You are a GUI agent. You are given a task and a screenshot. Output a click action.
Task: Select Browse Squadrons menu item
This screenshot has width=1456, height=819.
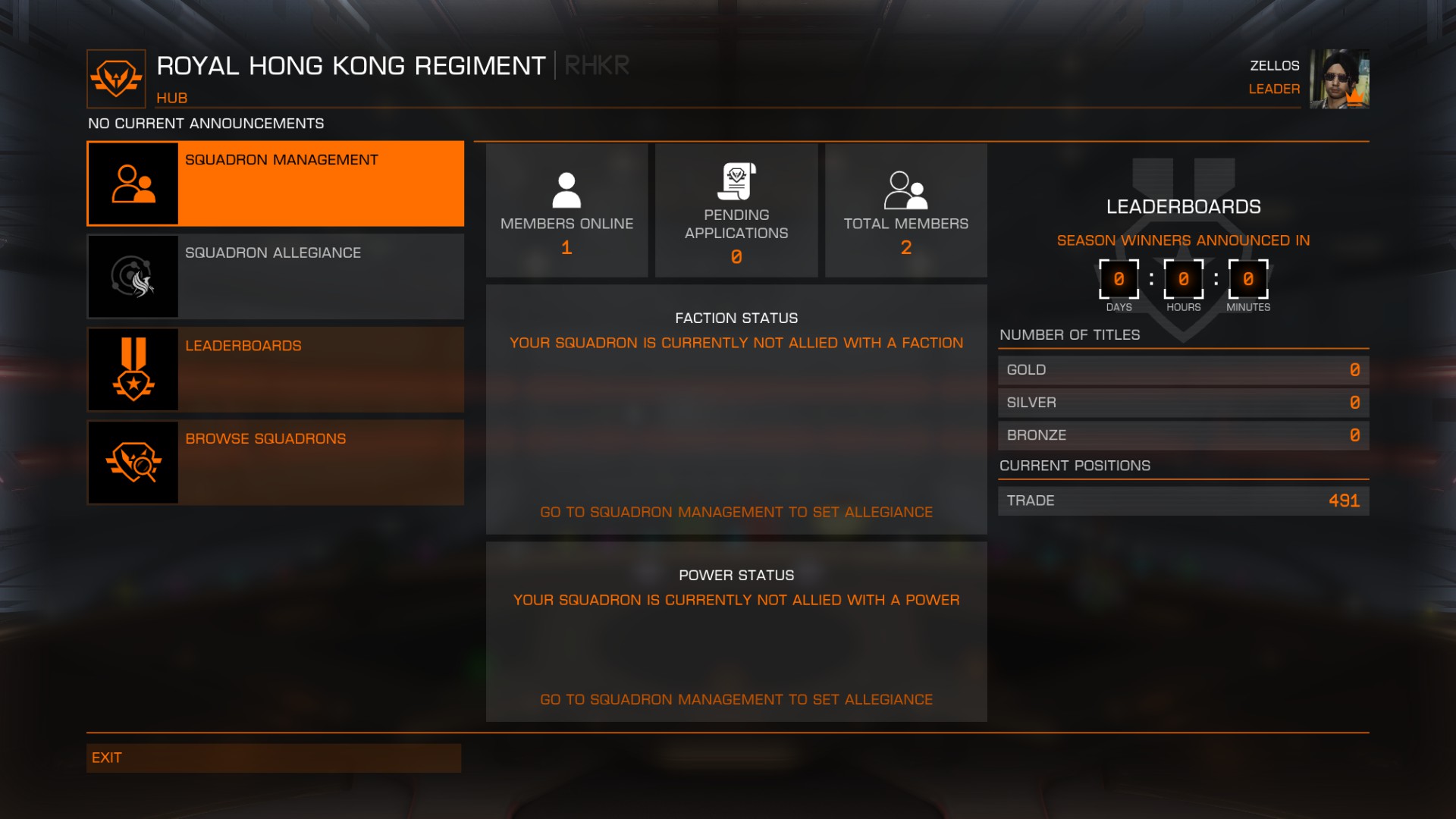(275, 460)
